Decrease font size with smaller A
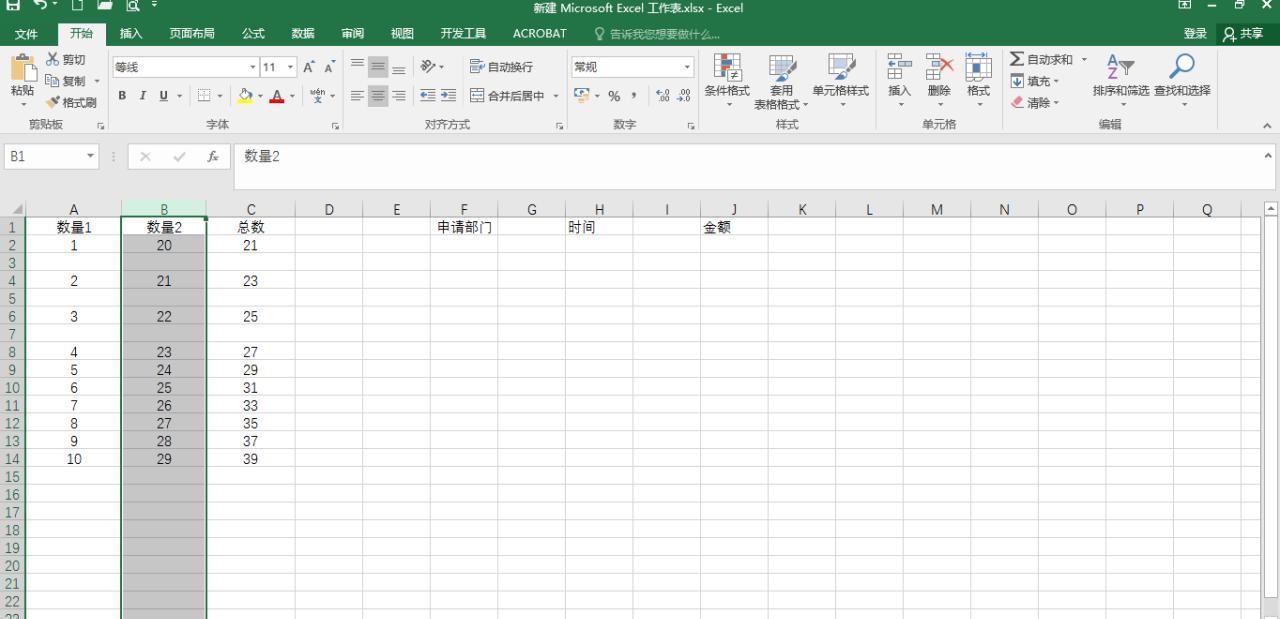 point(328,67)
